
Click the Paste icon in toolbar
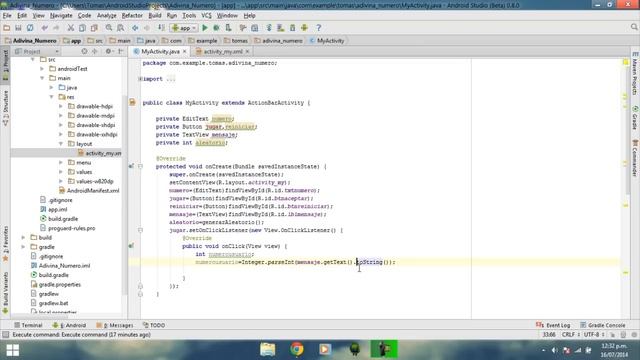click(x=94, y=28)
